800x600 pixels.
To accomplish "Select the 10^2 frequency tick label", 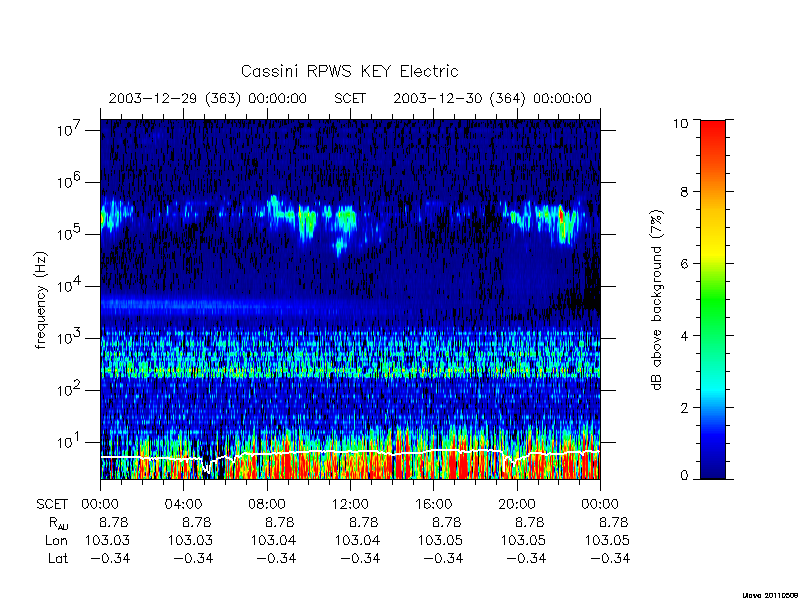I will point(69,389).
